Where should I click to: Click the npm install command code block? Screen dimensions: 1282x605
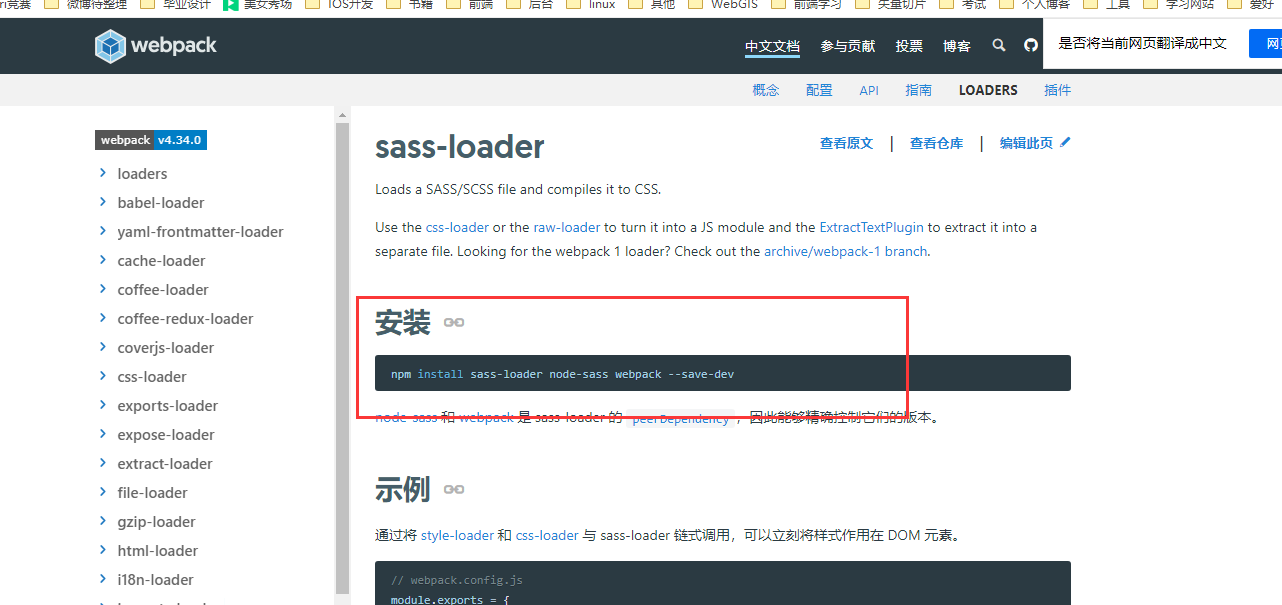pyautogui.click(x=723, y=373)
